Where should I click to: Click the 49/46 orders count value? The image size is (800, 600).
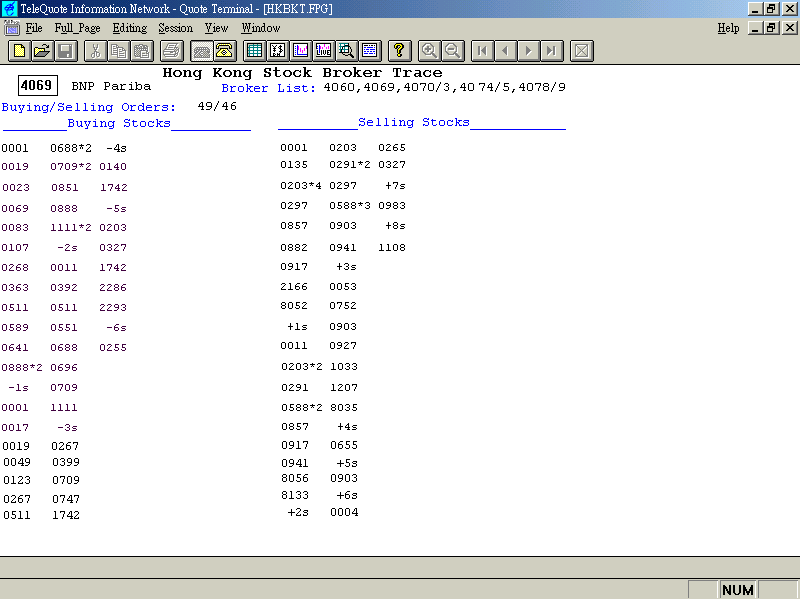(217, 106)
